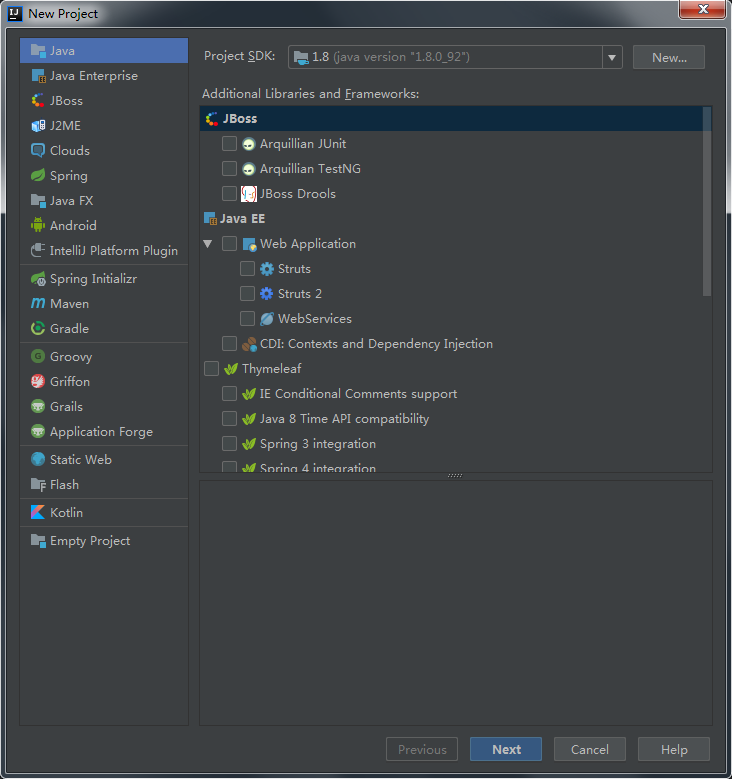Check the Struts checkbox
This screenshot has width=732, height=779.
(247, 268)
